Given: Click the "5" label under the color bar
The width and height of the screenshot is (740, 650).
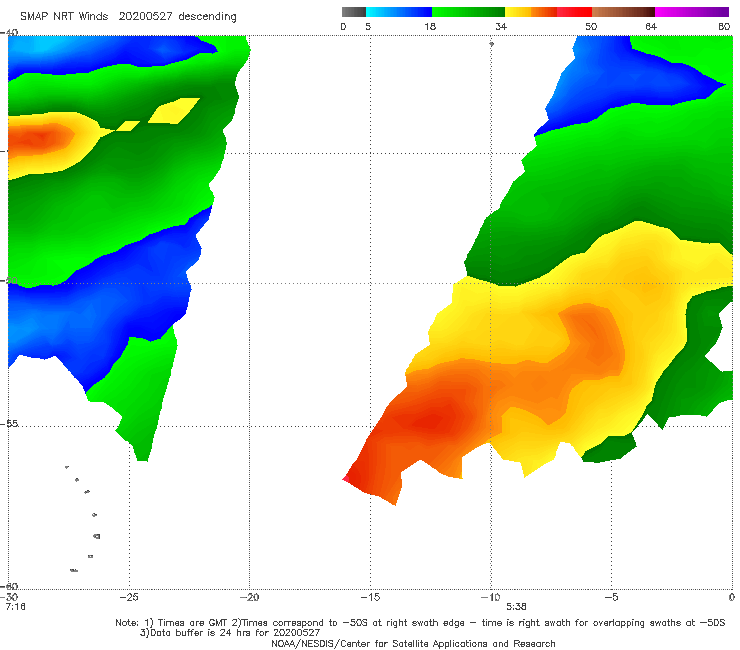Looking at the screenshot, I should click(368, 26).
